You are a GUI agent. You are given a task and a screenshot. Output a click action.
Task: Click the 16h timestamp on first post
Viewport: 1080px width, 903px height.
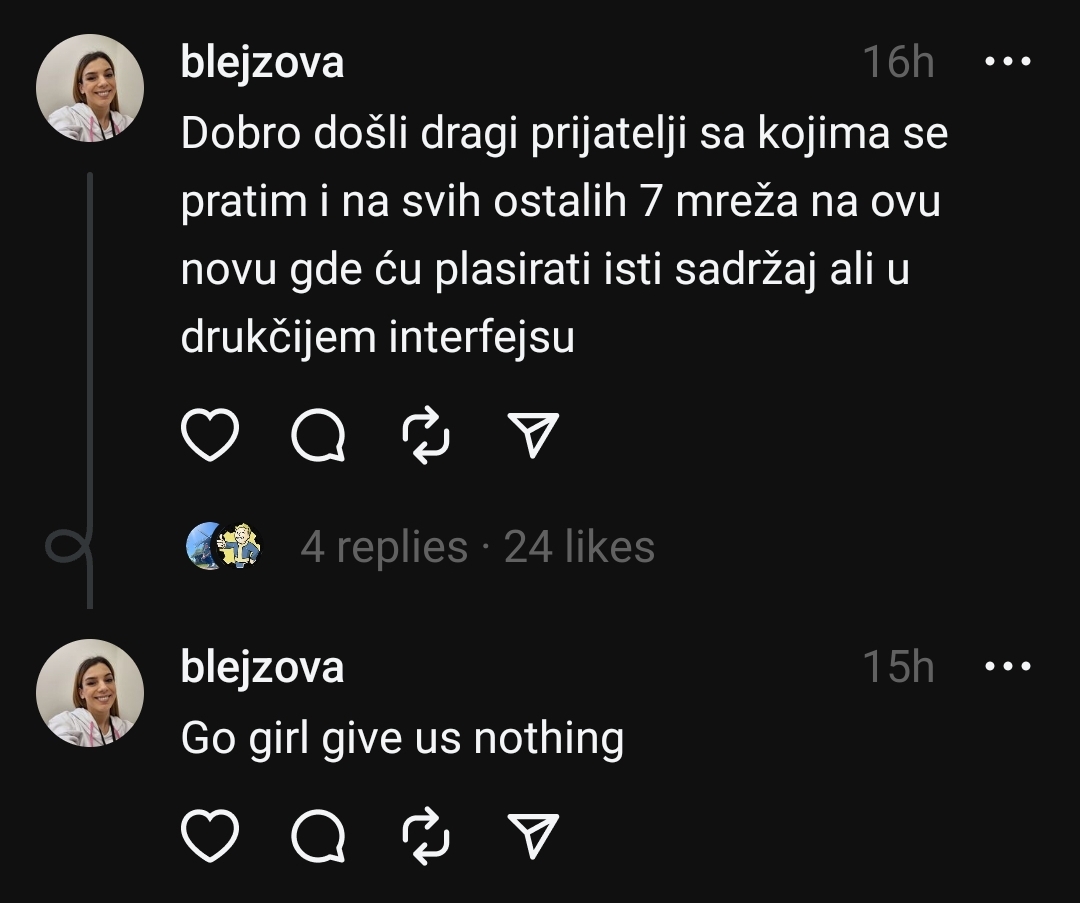(898, 62)
